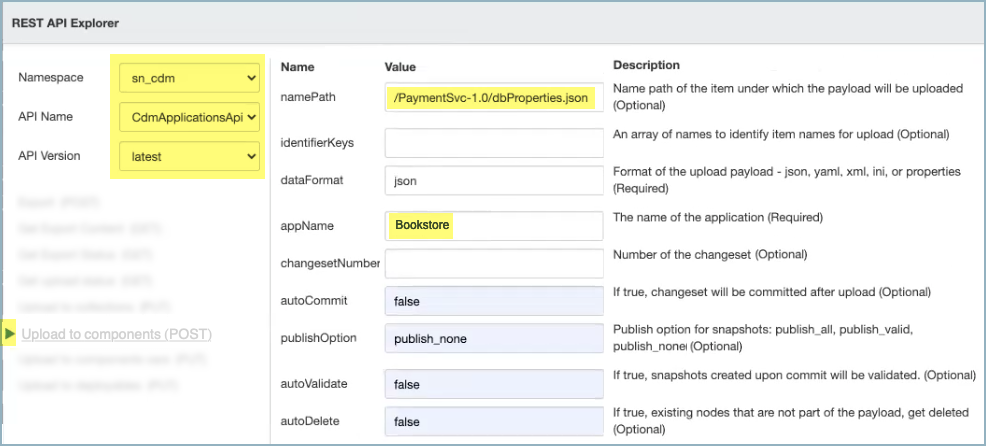
Task: Click into the namePath value field
Action: point(494,98)
